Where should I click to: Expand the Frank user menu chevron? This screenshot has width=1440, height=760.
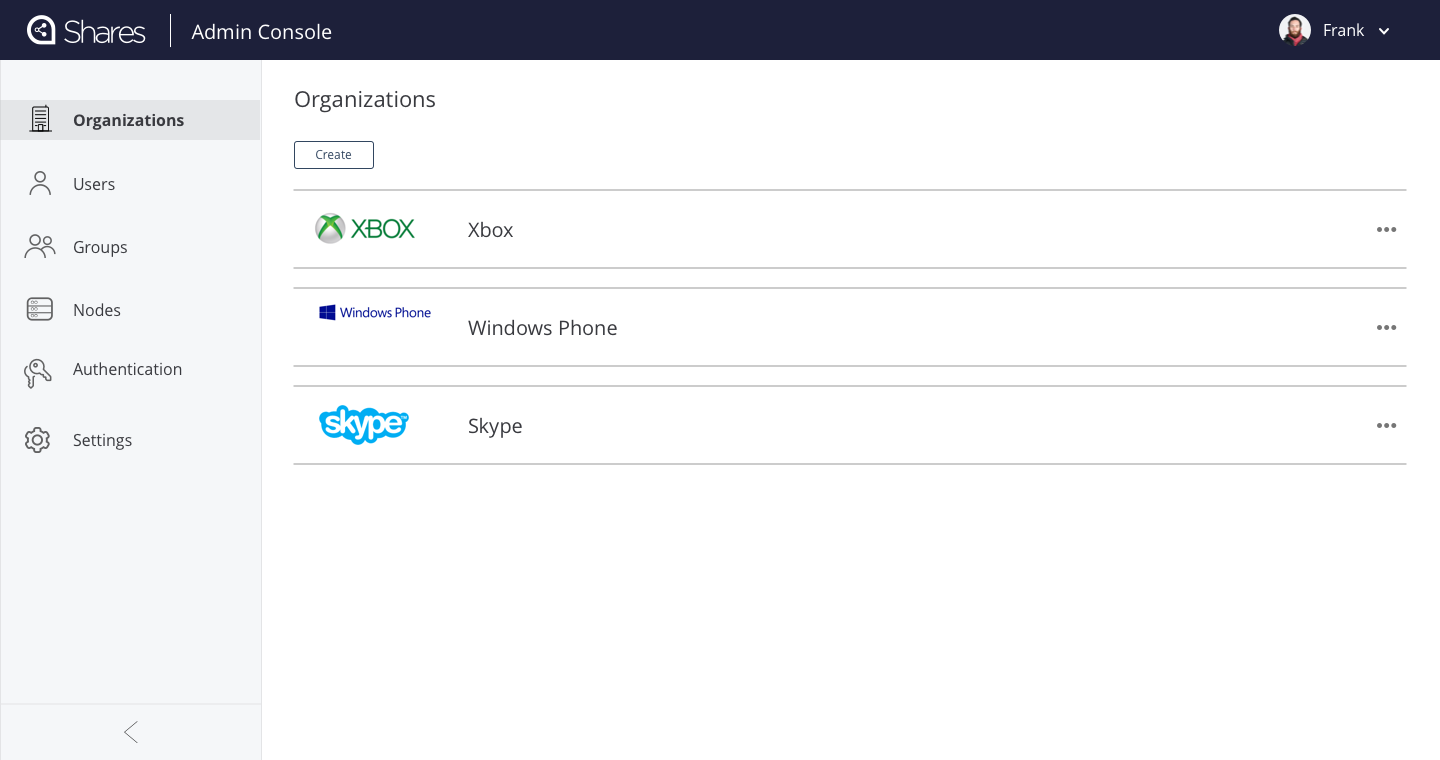[x=1384, y=31]
